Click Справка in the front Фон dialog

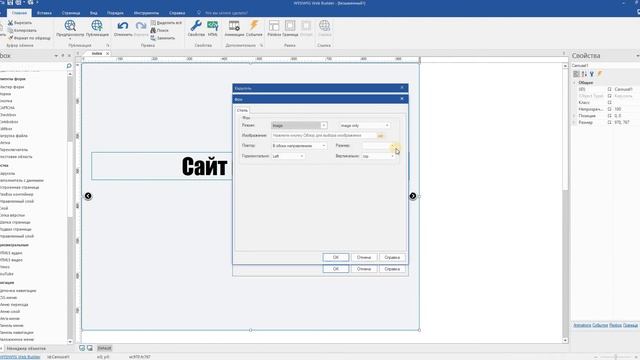point(392,258)
